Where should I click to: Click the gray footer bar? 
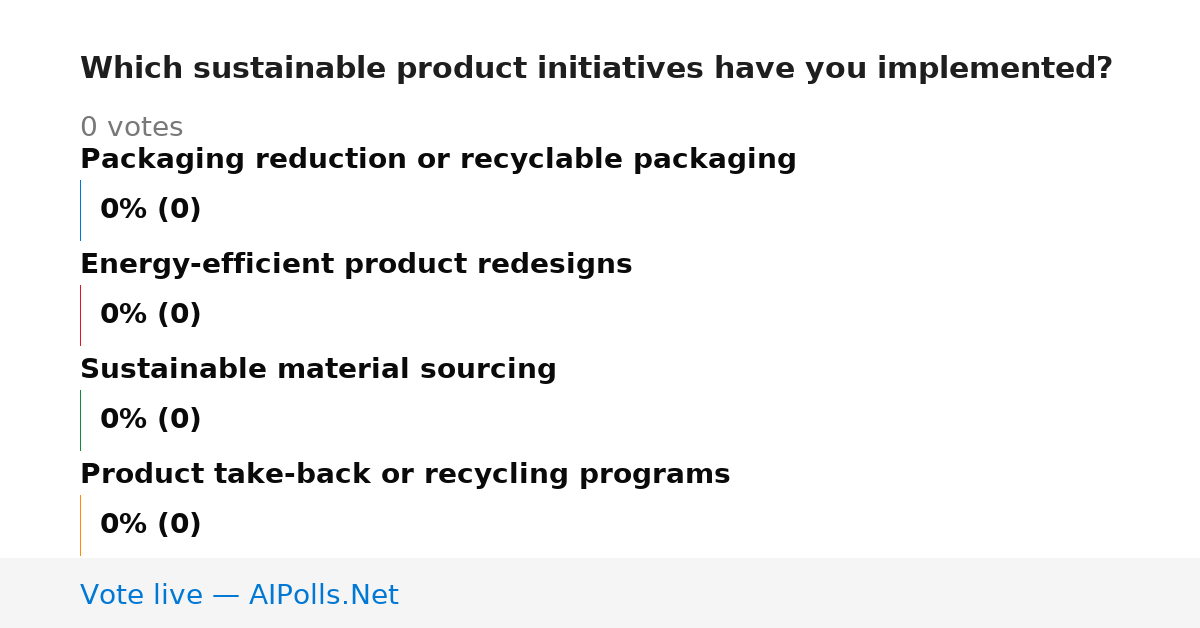click(600, 593)
